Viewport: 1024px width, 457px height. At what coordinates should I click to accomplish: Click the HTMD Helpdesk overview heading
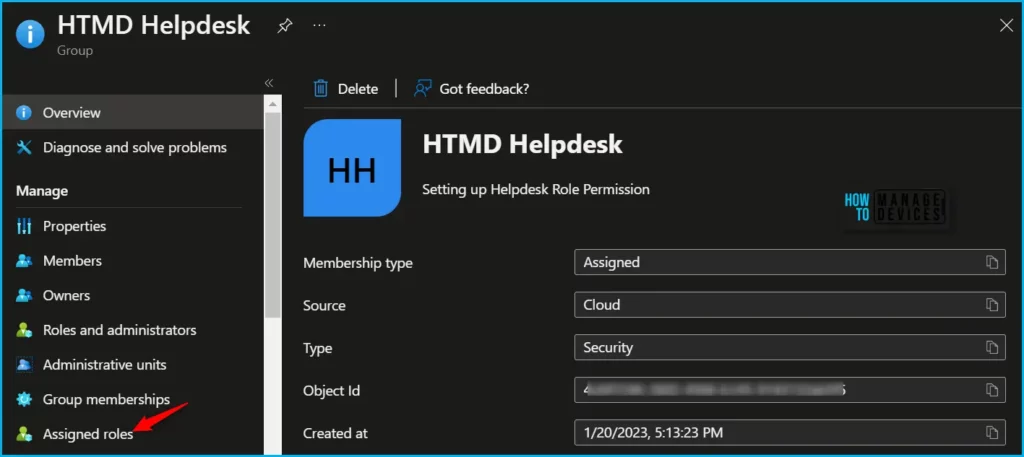coord(522,144)
